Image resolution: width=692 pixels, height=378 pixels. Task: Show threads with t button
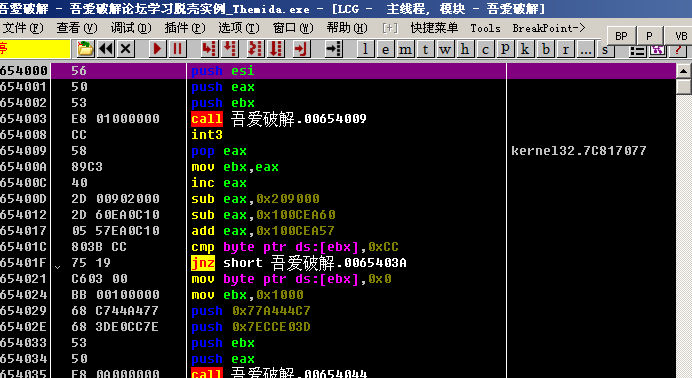pyautogui.click(x=425, y=49)
